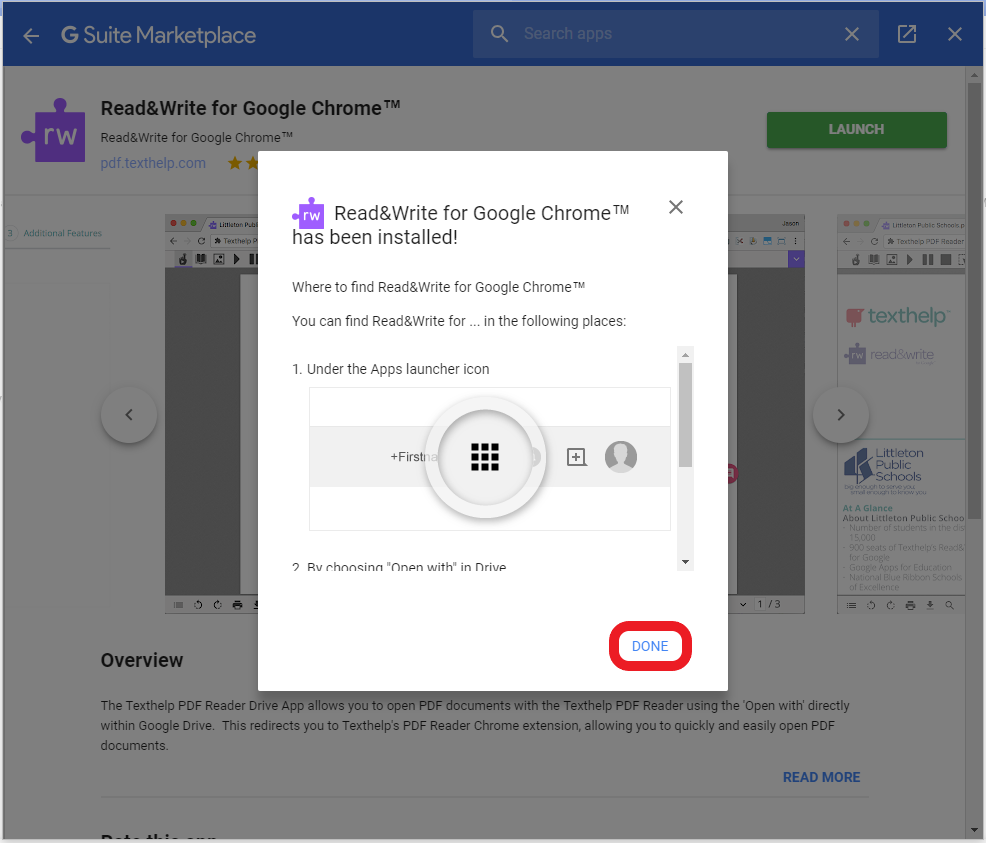Click the Read&Write puzzle app icon
Image resolution: width=986 pixels, height=843 pixels.
pyautogui.click(x=53, y=130)
